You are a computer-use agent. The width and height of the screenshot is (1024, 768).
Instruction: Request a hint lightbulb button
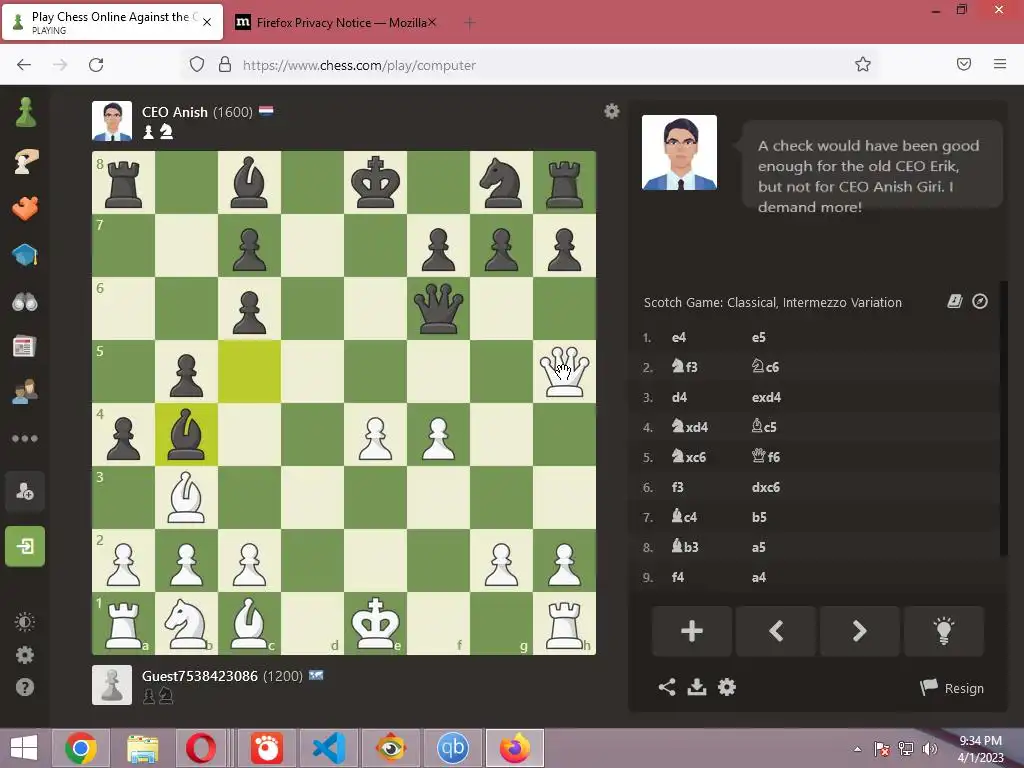coord(944,631)
